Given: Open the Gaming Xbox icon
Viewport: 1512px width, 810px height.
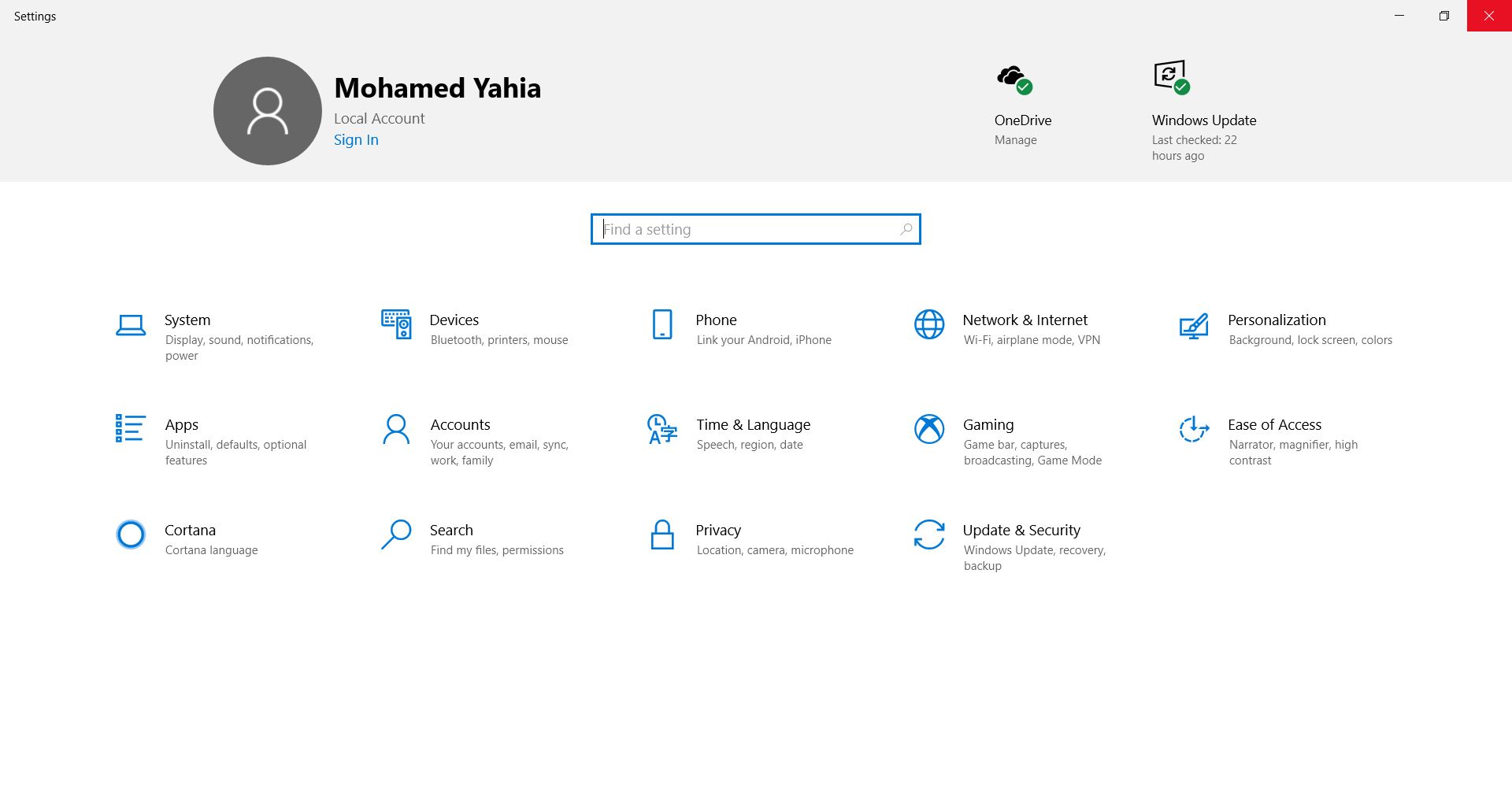Looking at the screenshot, I should [x=929, y=429].
